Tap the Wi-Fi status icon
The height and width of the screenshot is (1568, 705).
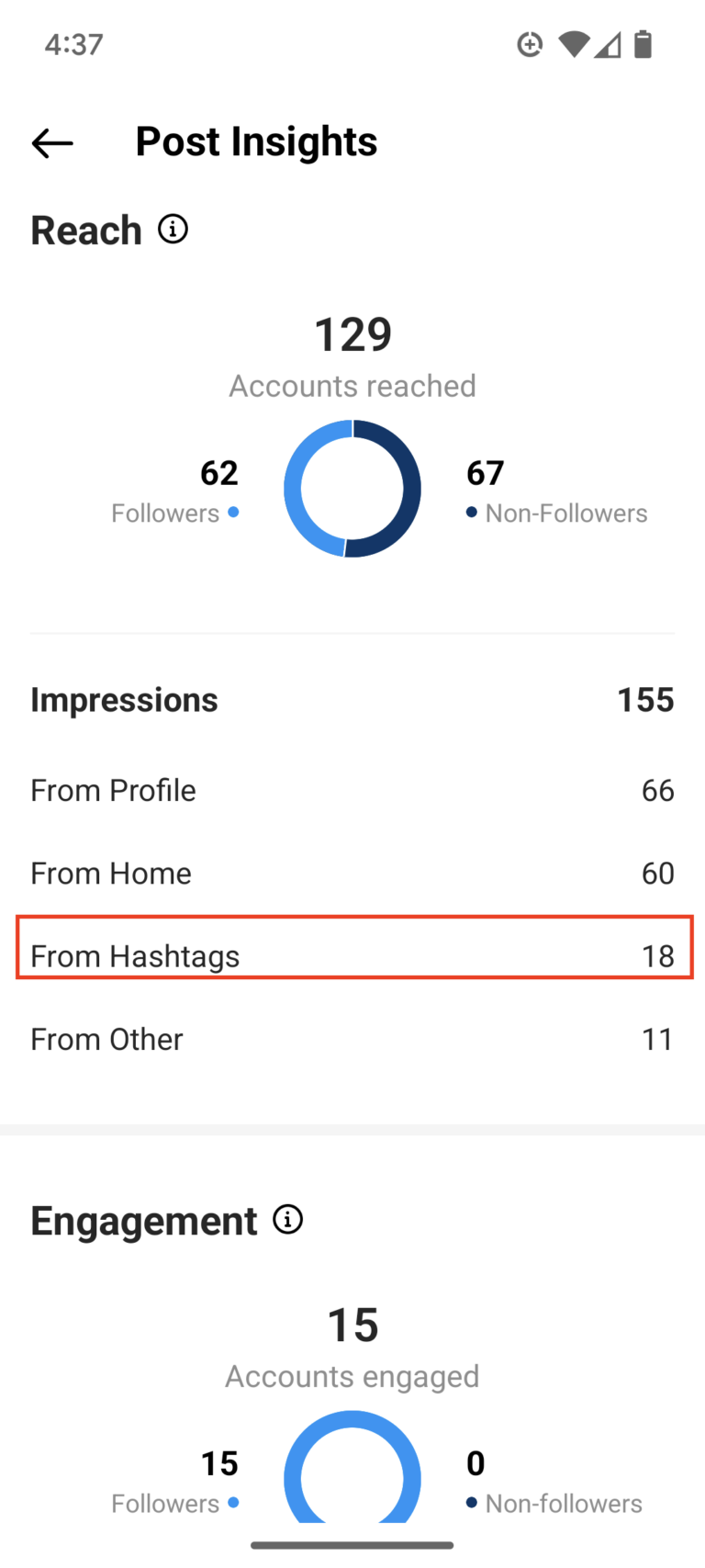pos(574,44)
